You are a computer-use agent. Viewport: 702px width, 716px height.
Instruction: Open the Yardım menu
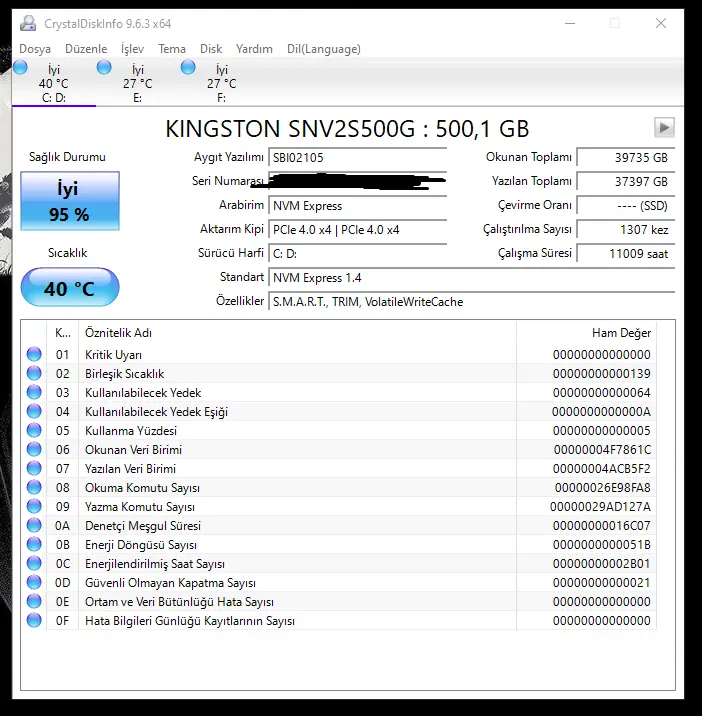(254, 49)
